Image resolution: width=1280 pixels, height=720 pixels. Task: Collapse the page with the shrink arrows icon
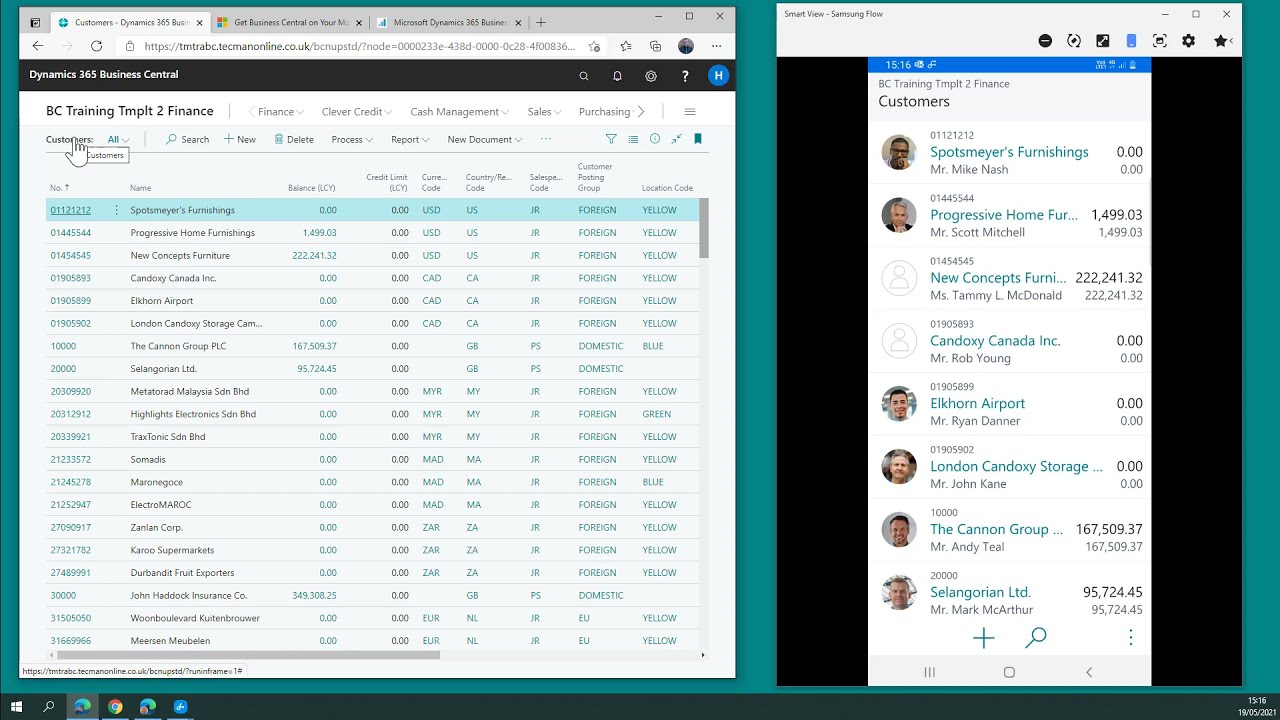[x=677, y=139]
